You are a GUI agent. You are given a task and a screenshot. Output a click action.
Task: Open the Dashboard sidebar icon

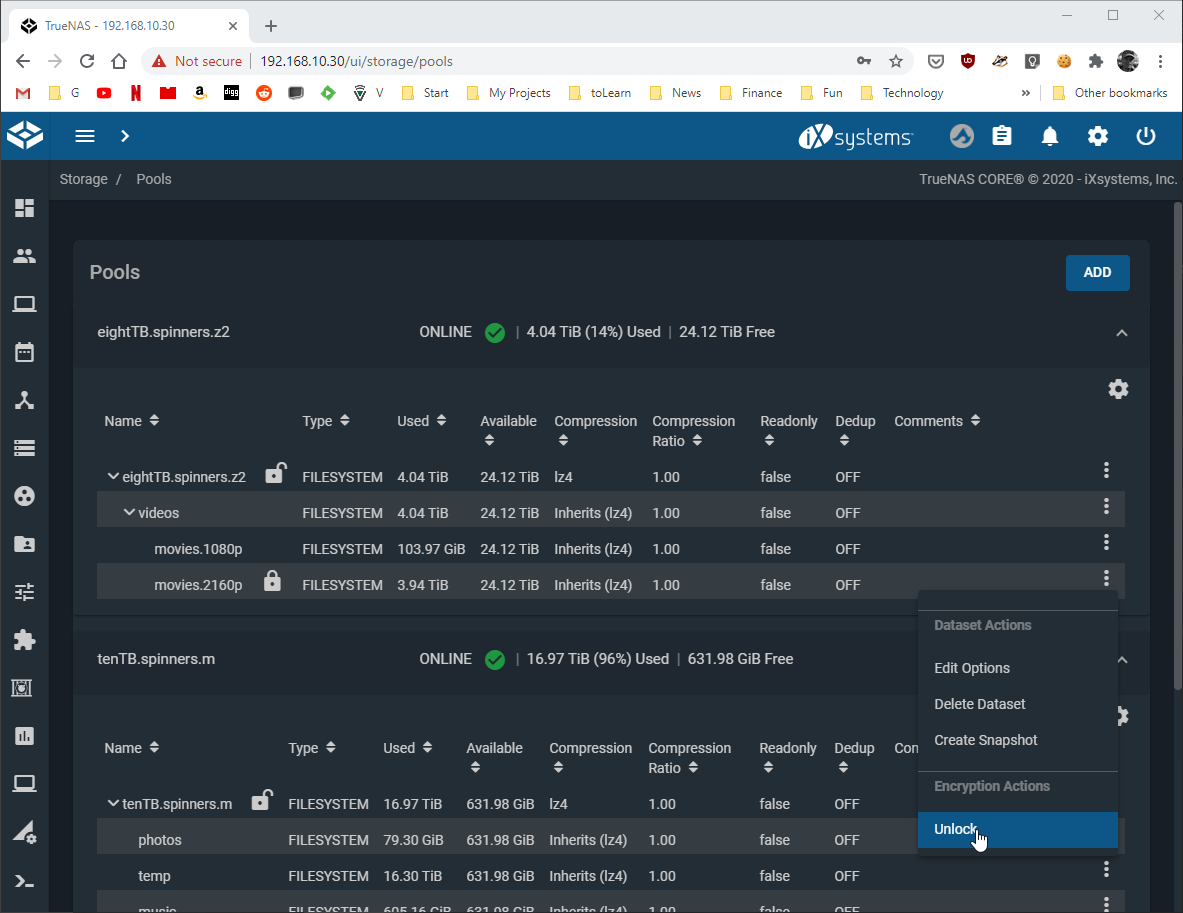coord(24,208)
